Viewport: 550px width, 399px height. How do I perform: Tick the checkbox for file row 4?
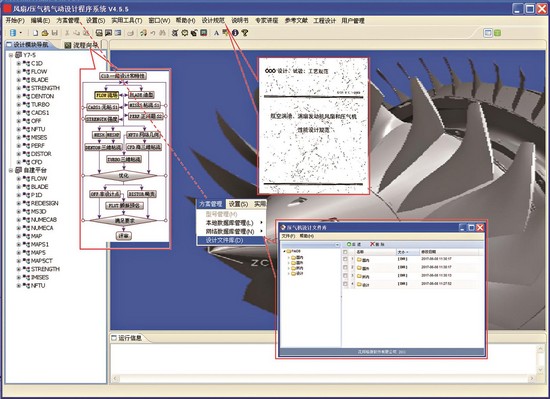coord(345,284)
